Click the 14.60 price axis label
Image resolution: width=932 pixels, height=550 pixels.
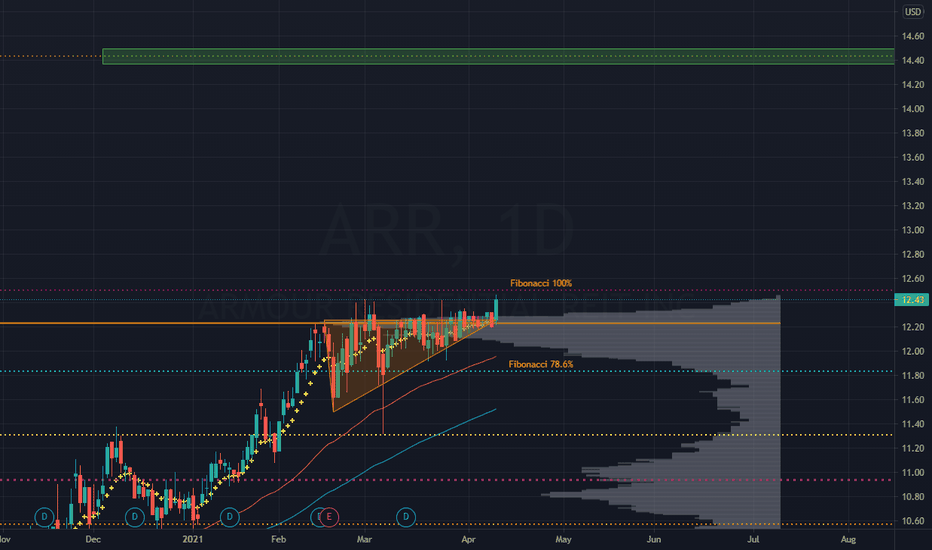click(x=912, y=36)
